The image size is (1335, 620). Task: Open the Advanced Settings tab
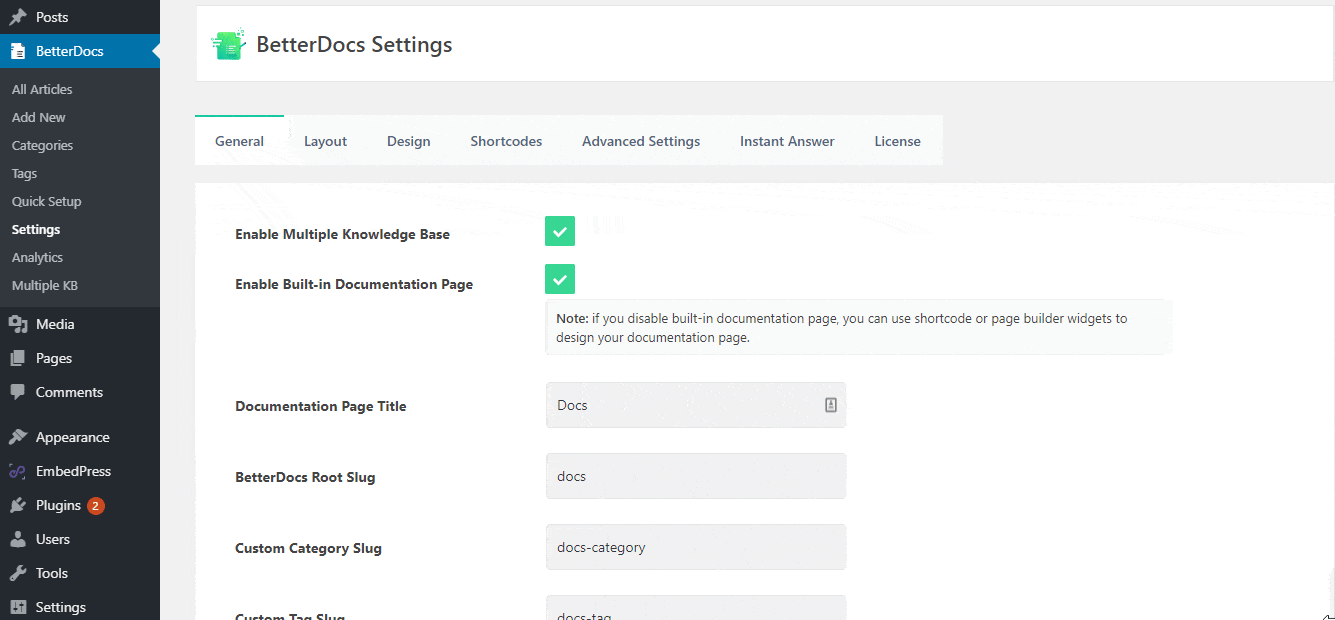(x=641, y=141)
